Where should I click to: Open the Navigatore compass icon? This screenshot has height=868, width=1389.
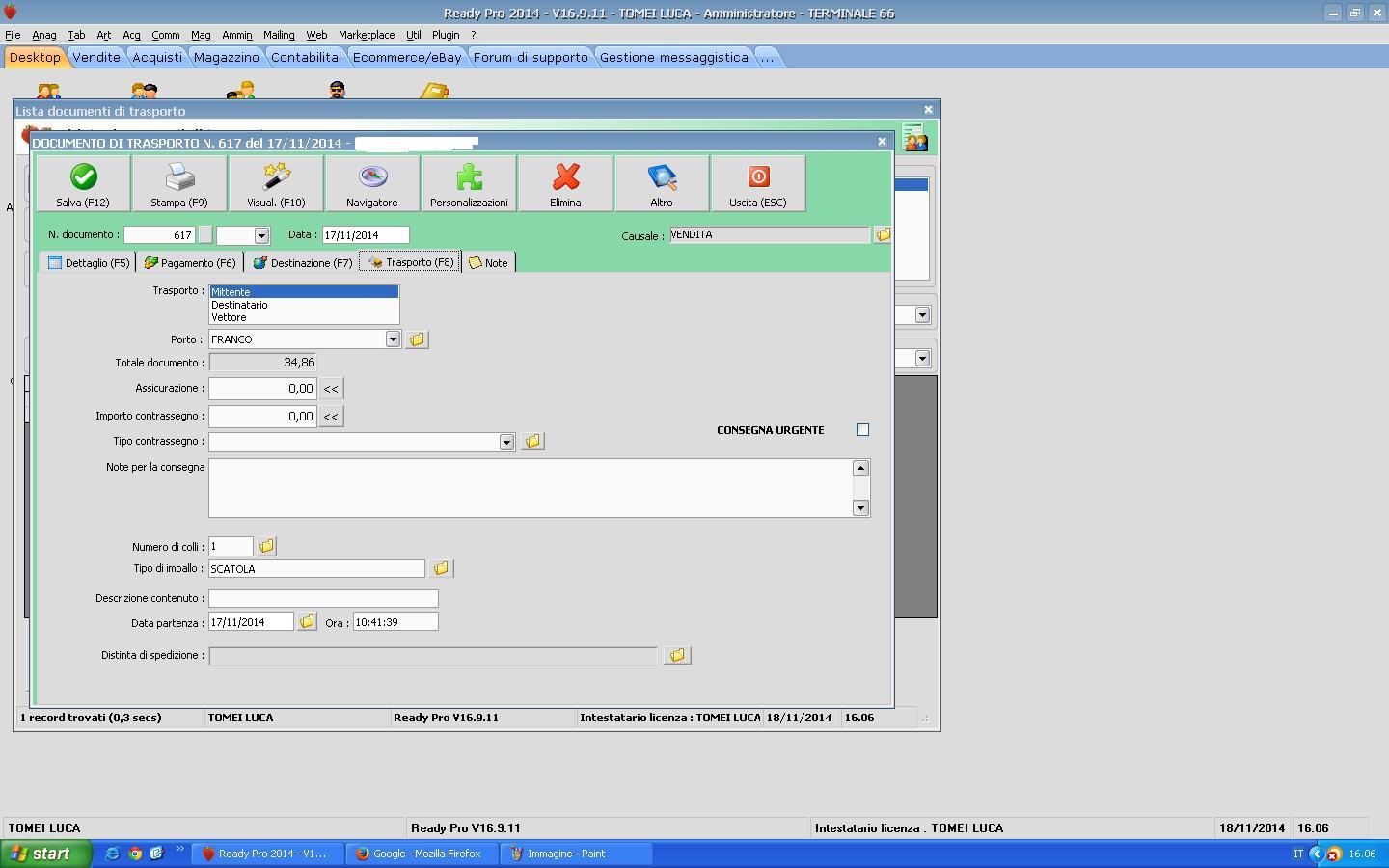tap(372, 177)
